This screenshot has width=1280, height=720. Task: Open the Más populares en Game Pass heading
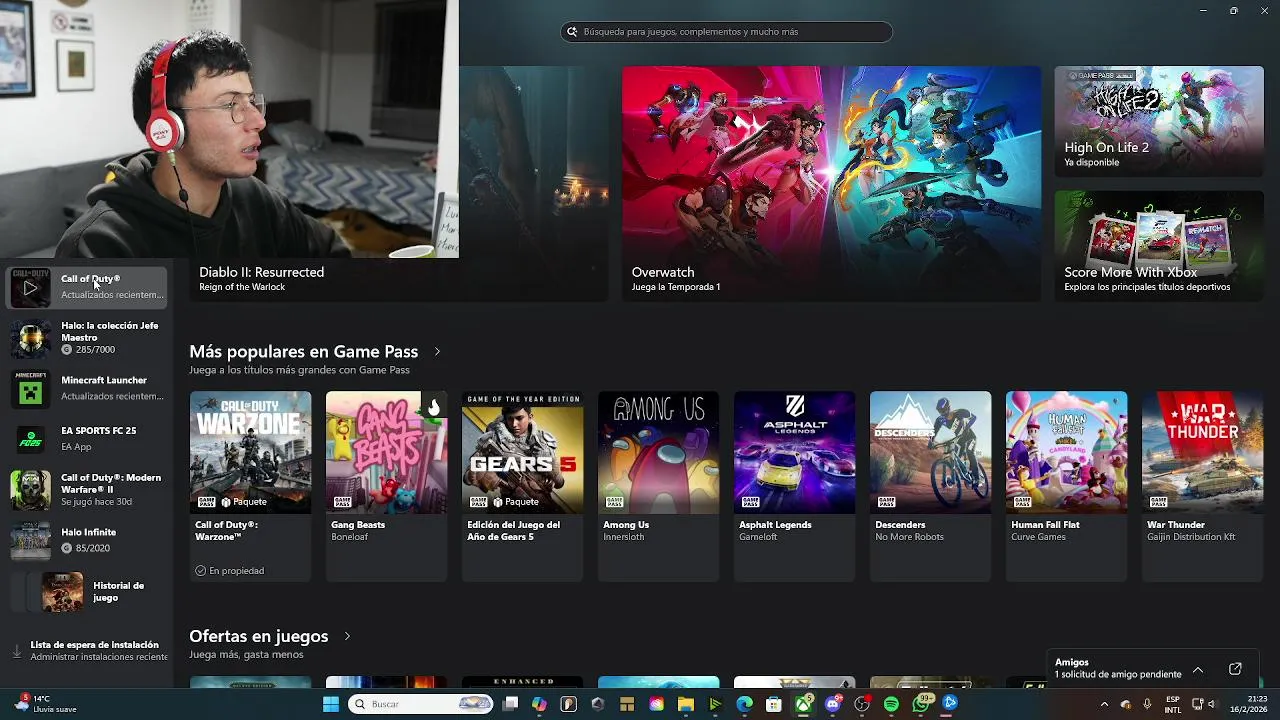[x=304, y=352]
